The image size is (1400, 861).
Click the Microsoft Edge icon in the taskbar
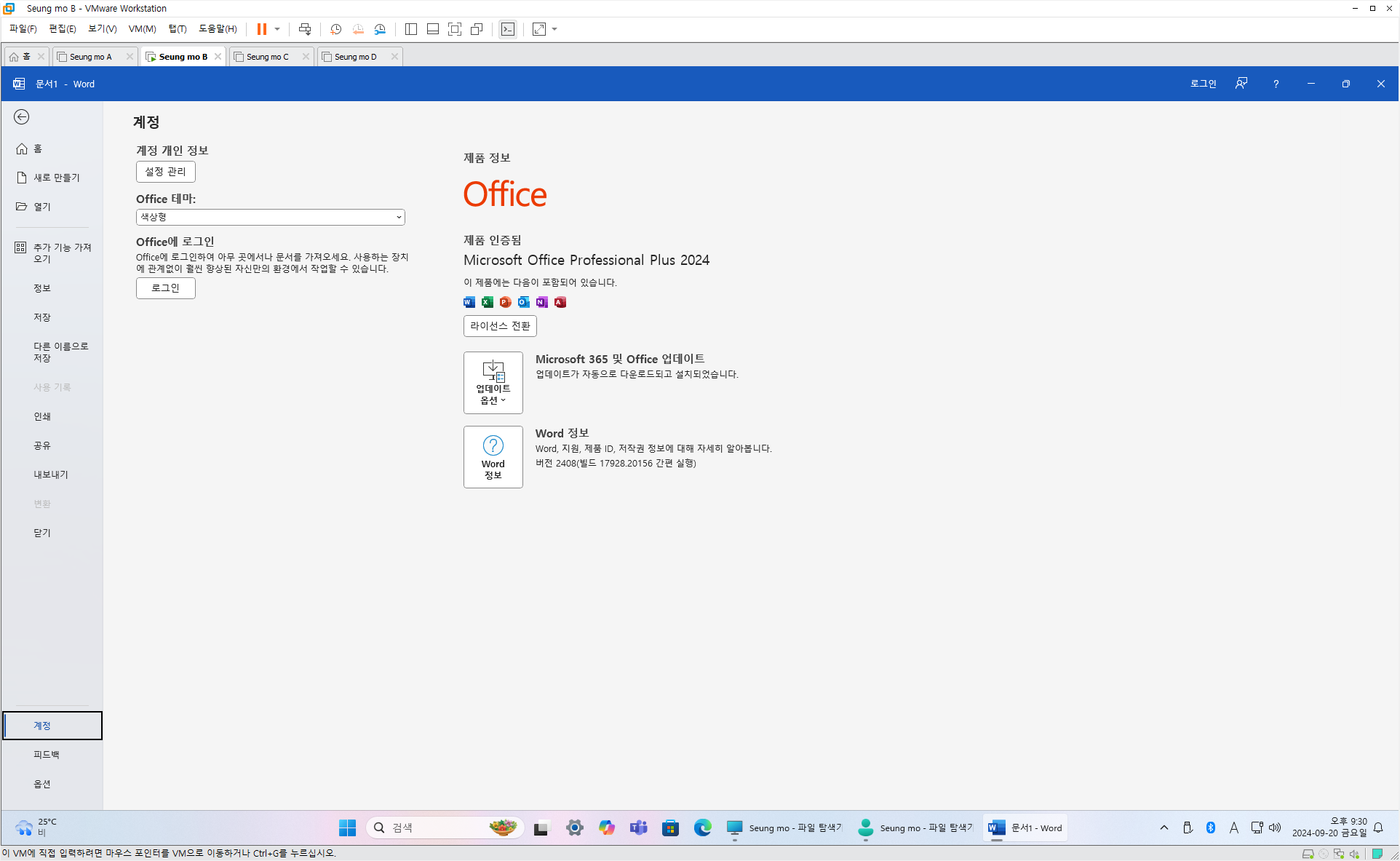pyautogui.click(x=702, y=828)
